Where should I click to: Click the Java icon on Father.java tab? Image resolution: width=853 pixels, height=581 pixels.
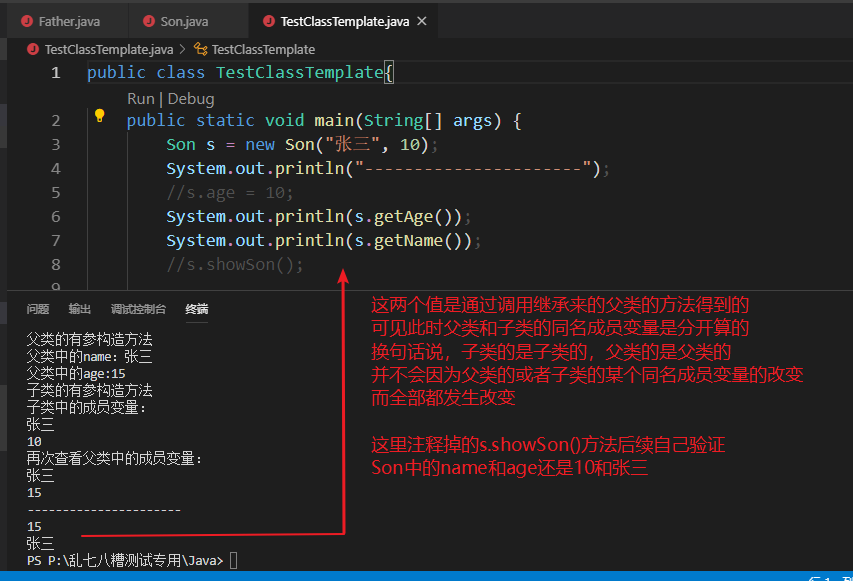click(27, 21)
